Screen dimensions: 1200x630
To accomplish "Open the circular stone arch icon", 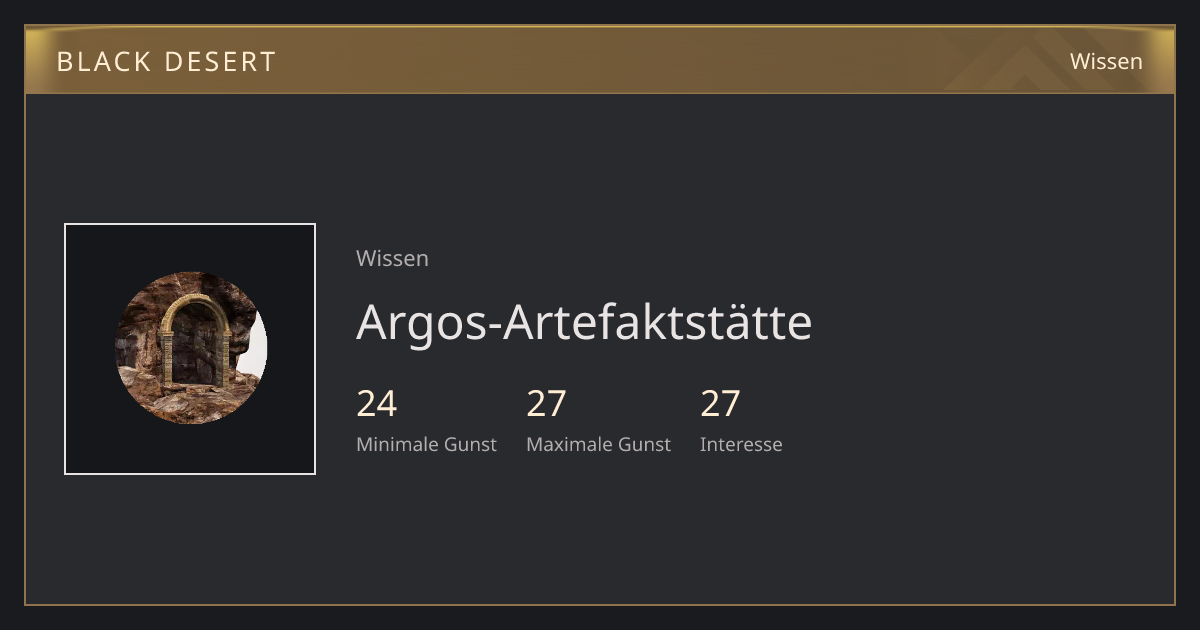I will pyautogui.click(x=191, y=348).
